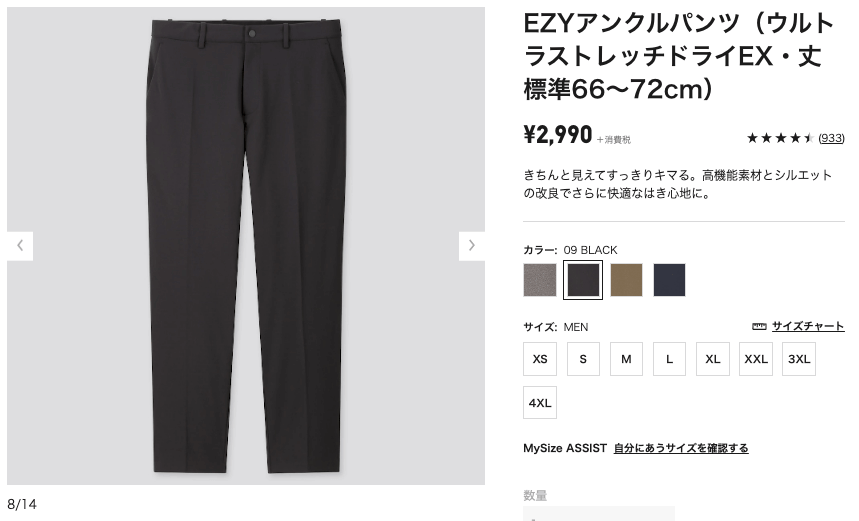The height and width of the screenshot is (521, 859).
Task: Open the quantity dropdown
Action: (x=599, y=514)
